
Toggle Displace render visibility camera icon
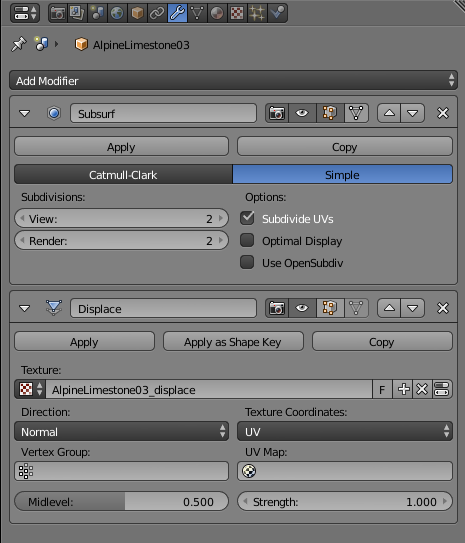click(277, 308)
